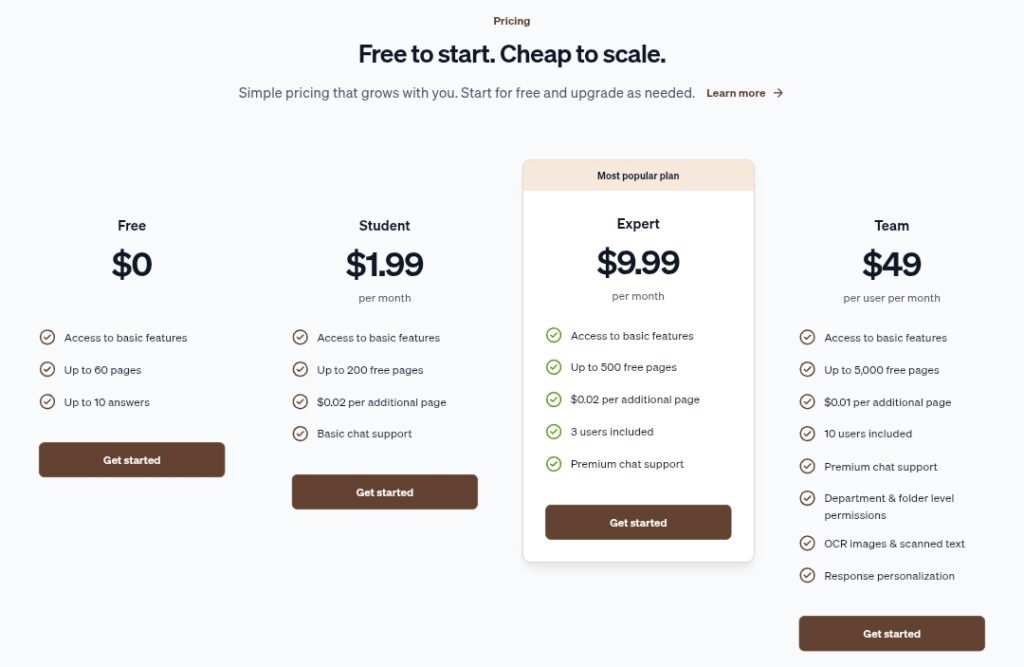Click the checkmark beside 'OCR images & scanned text'
This screenshot has width=1024, height=667.
(x=807, y=543)
